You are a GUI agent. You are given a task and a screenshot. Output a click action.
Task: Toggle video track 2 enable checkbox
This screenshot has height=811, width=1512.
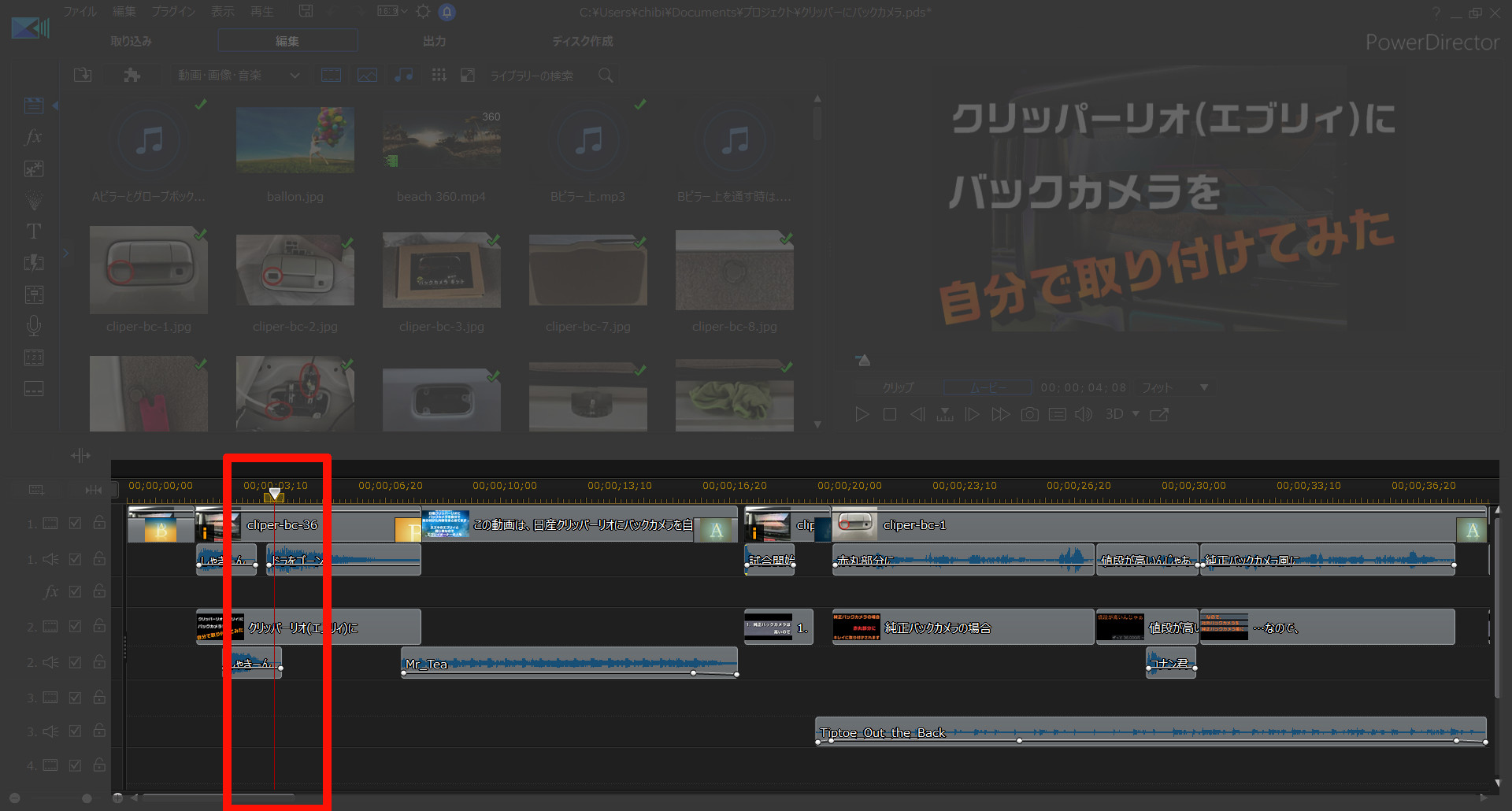[x=75, y=626]
